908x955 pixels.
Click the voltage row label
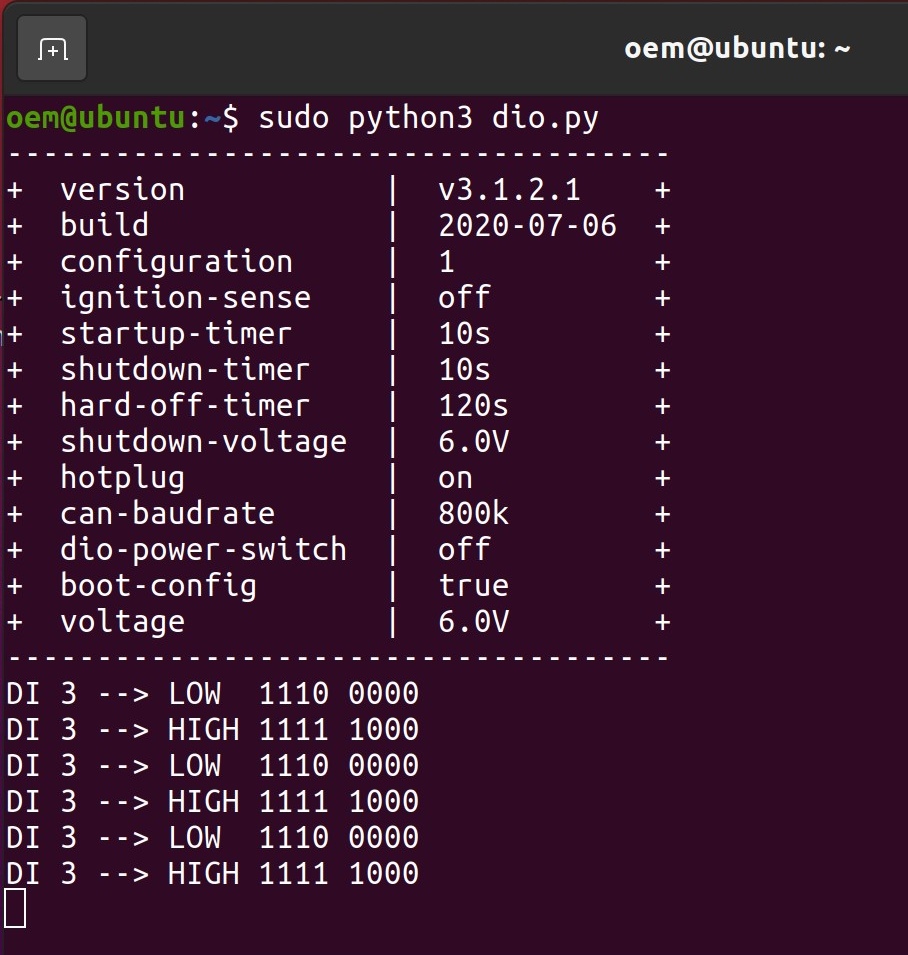(x=122, y=622)
